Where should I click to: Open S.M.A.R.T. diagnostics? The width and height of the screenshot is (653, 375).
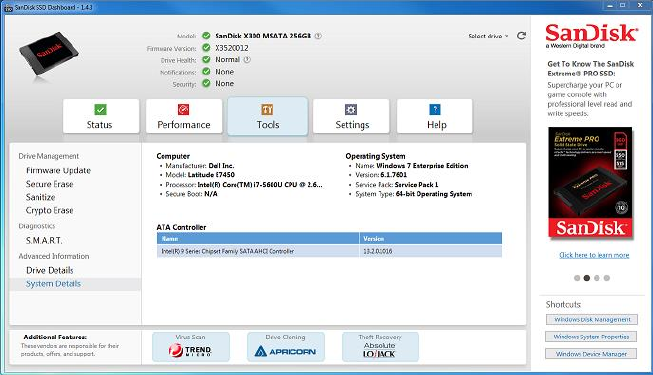click(44, 240)
